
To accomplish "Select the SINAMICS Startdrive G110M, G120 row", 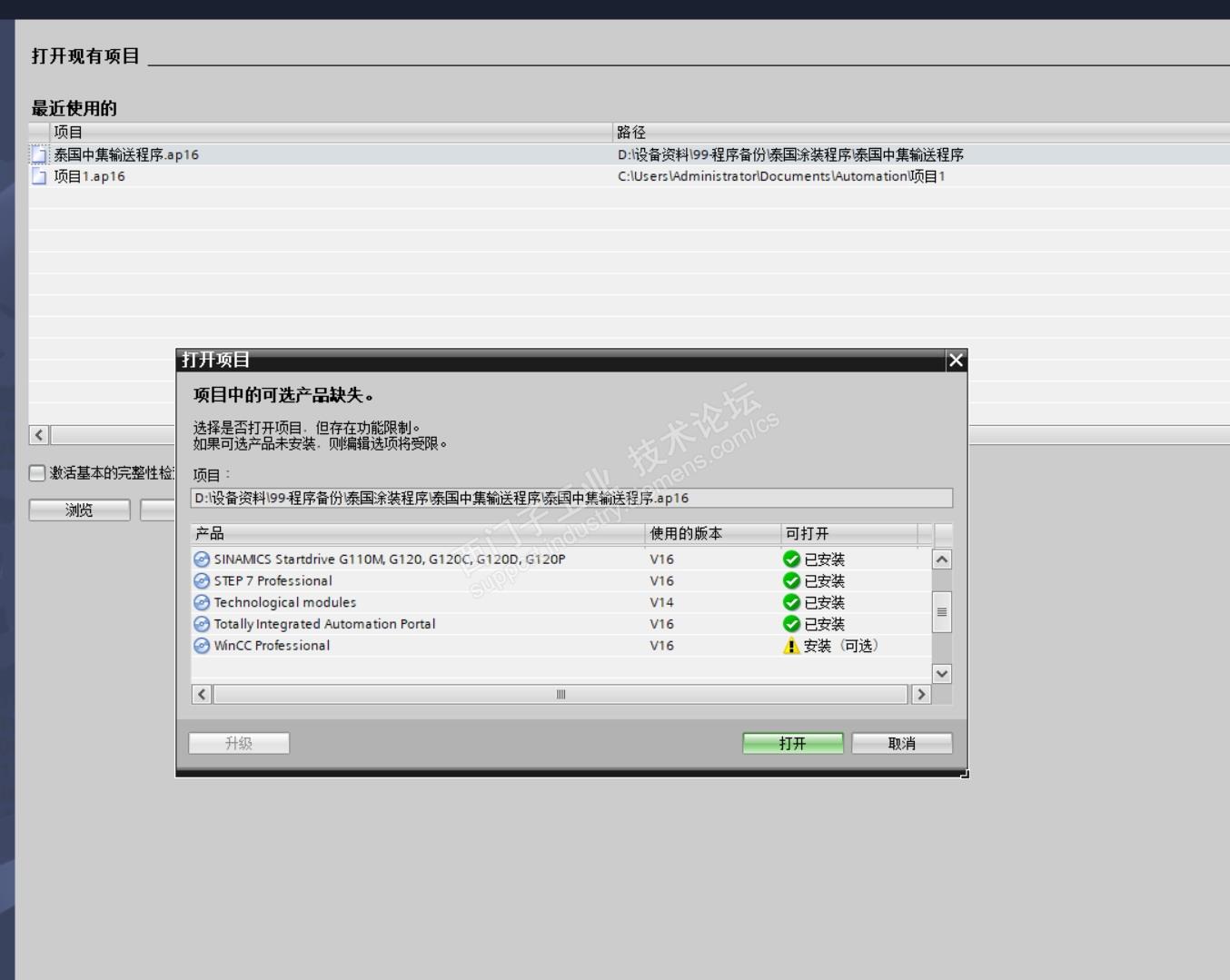I will click(561, 559).
